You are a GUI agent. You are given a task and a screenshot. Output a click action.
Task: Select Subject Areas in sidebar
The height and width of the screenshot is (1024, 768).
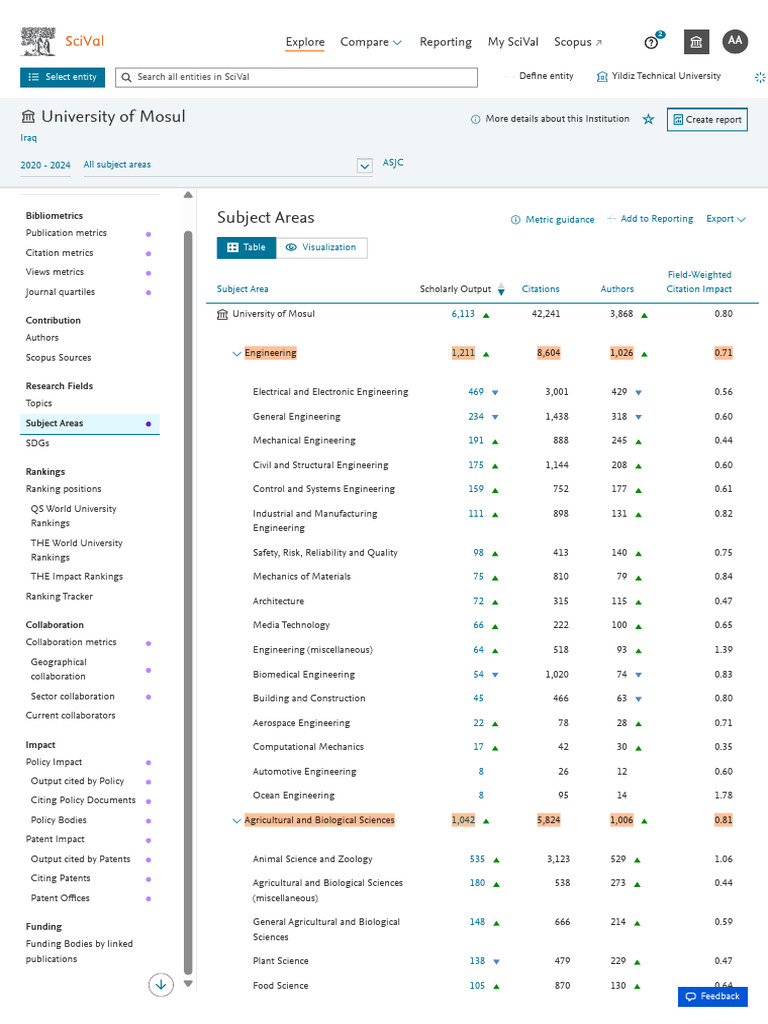[x=89, y=423]
